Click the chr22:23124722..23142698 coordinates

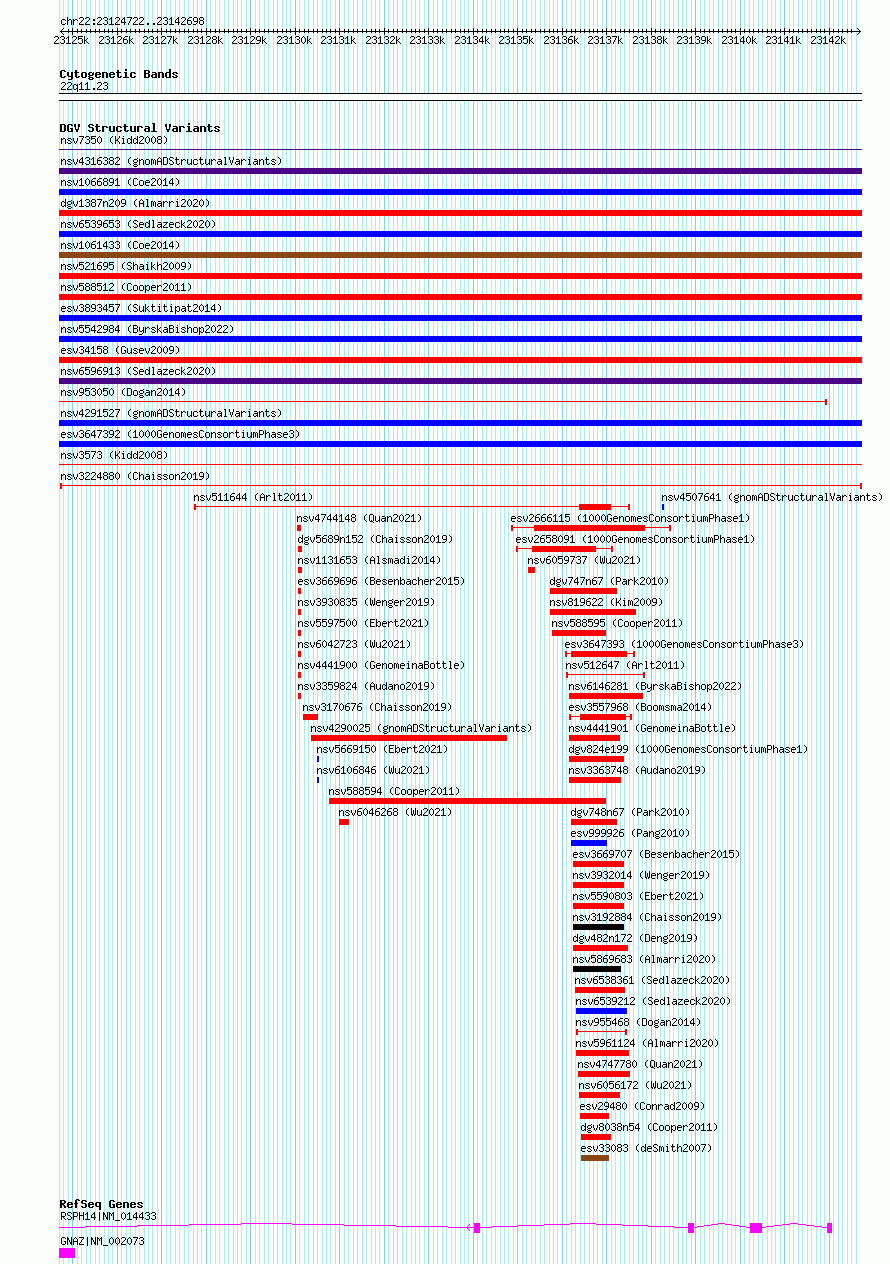point(133,21)
